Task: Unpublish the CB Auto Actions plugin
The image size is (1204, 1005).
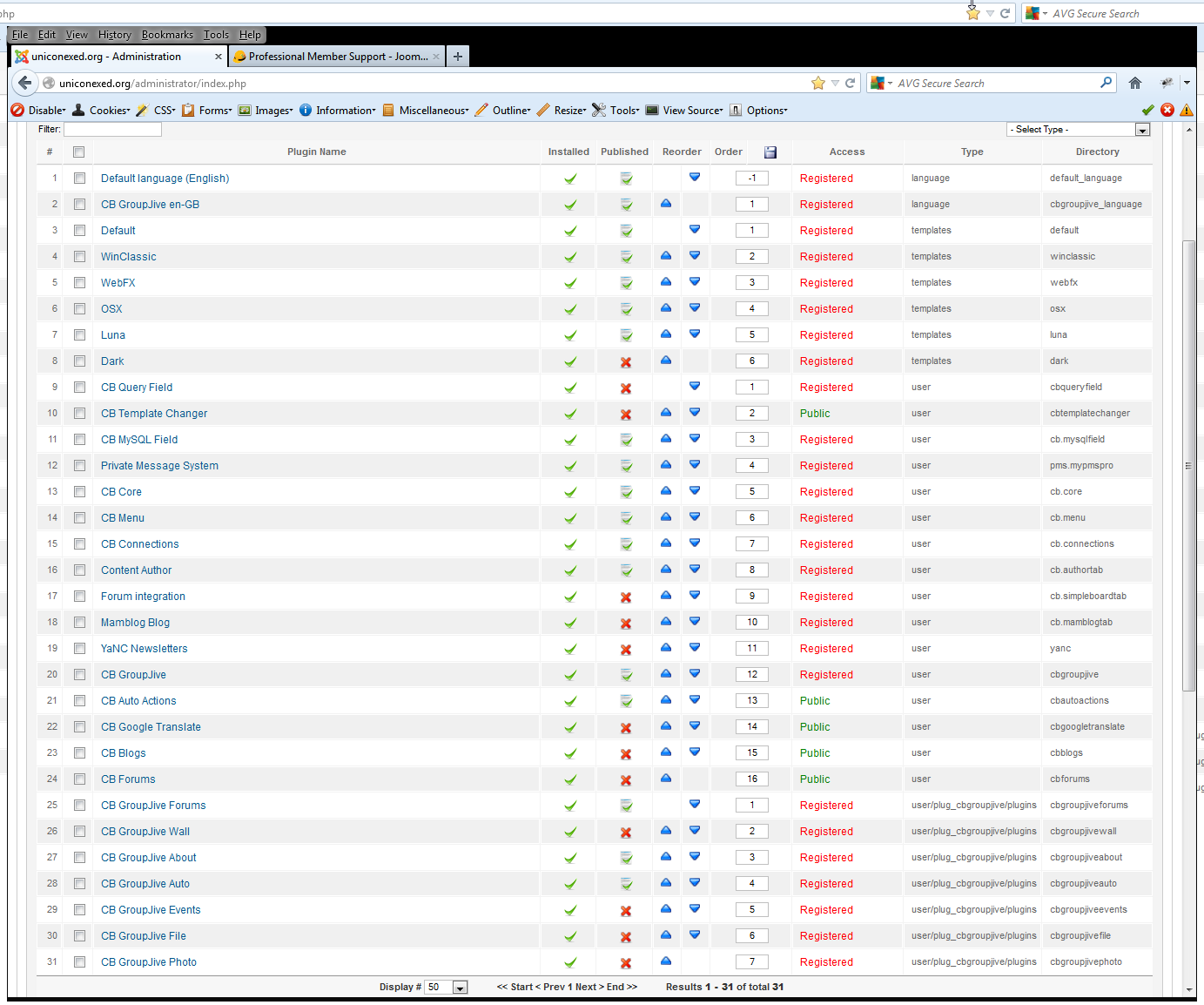Action: pyautogui.click(x=626, y=701)
